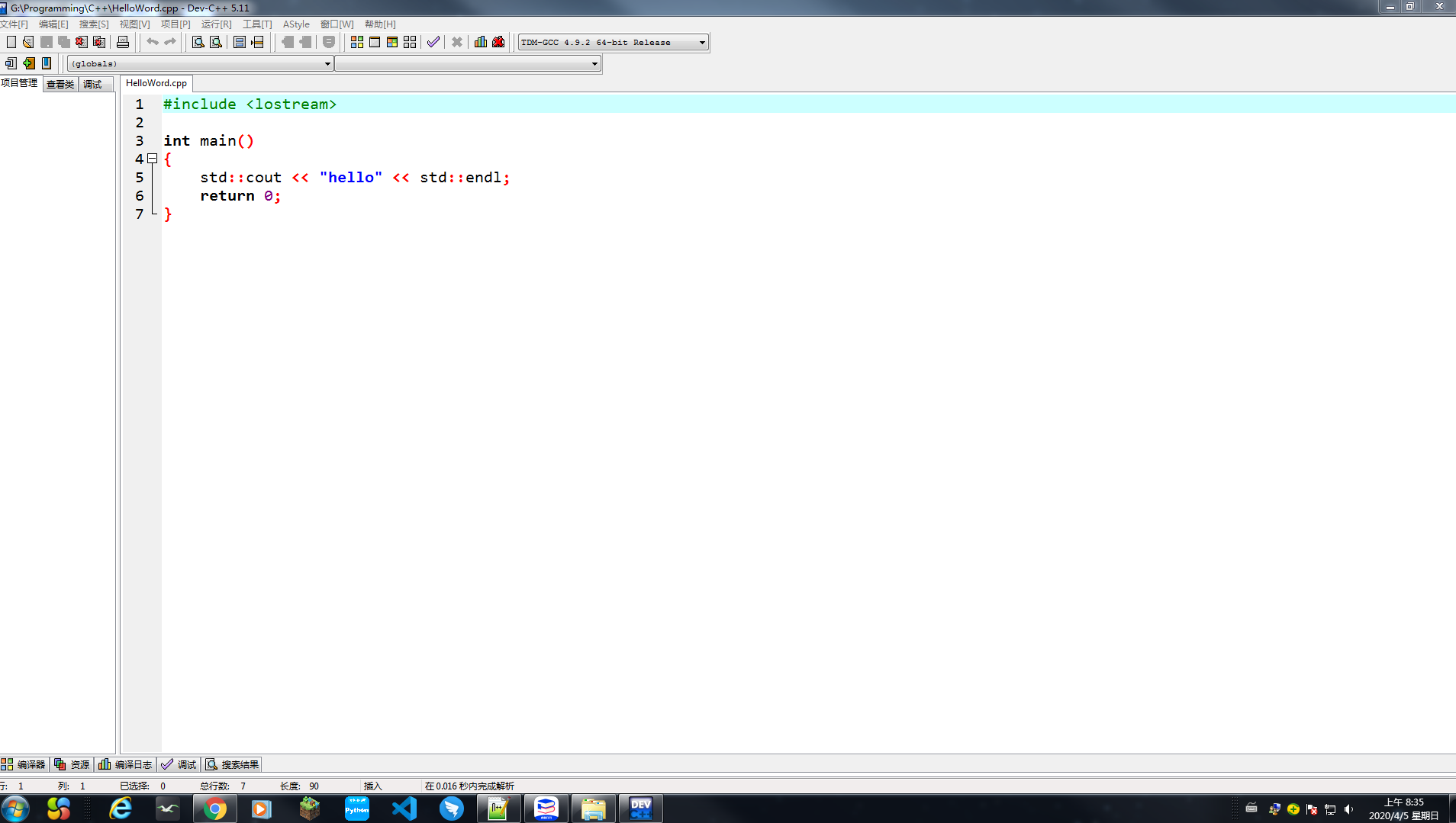Open the 视图[V] menu
The width and height of the screenshot is (1456, 823).
[x=134, y=24]
